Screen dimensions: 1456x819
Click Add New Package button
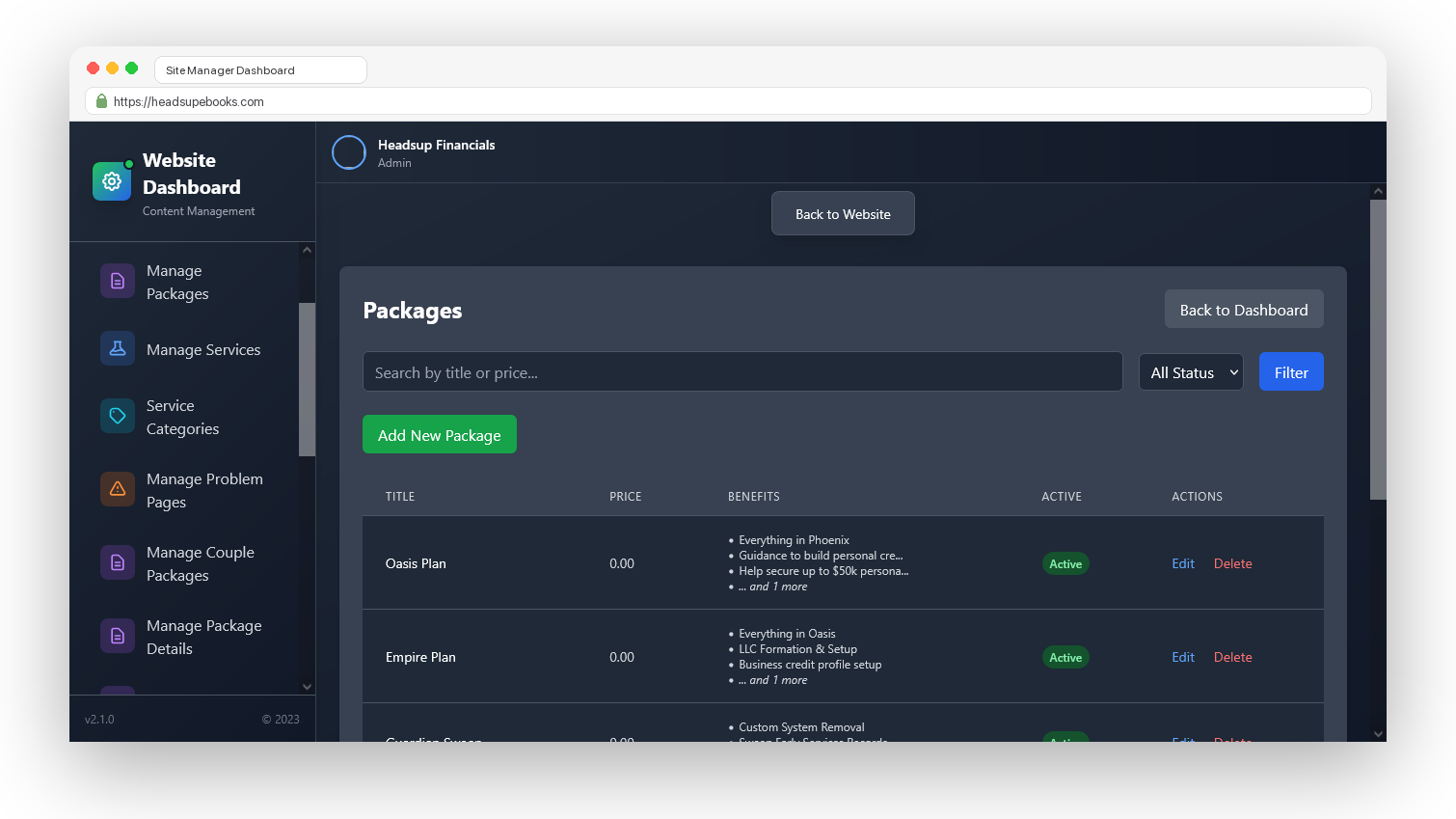[440, 434]
